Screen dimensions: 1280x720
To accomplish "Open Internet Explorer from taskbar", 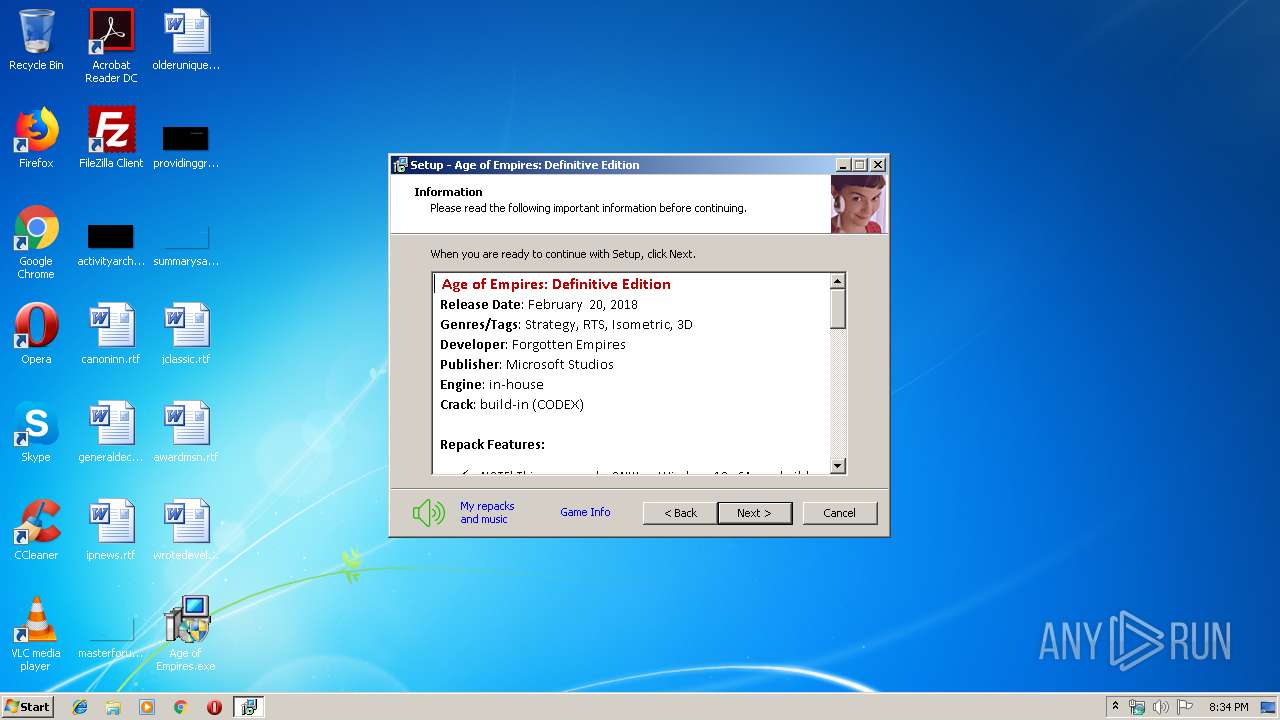I will [x=80, y=707].
